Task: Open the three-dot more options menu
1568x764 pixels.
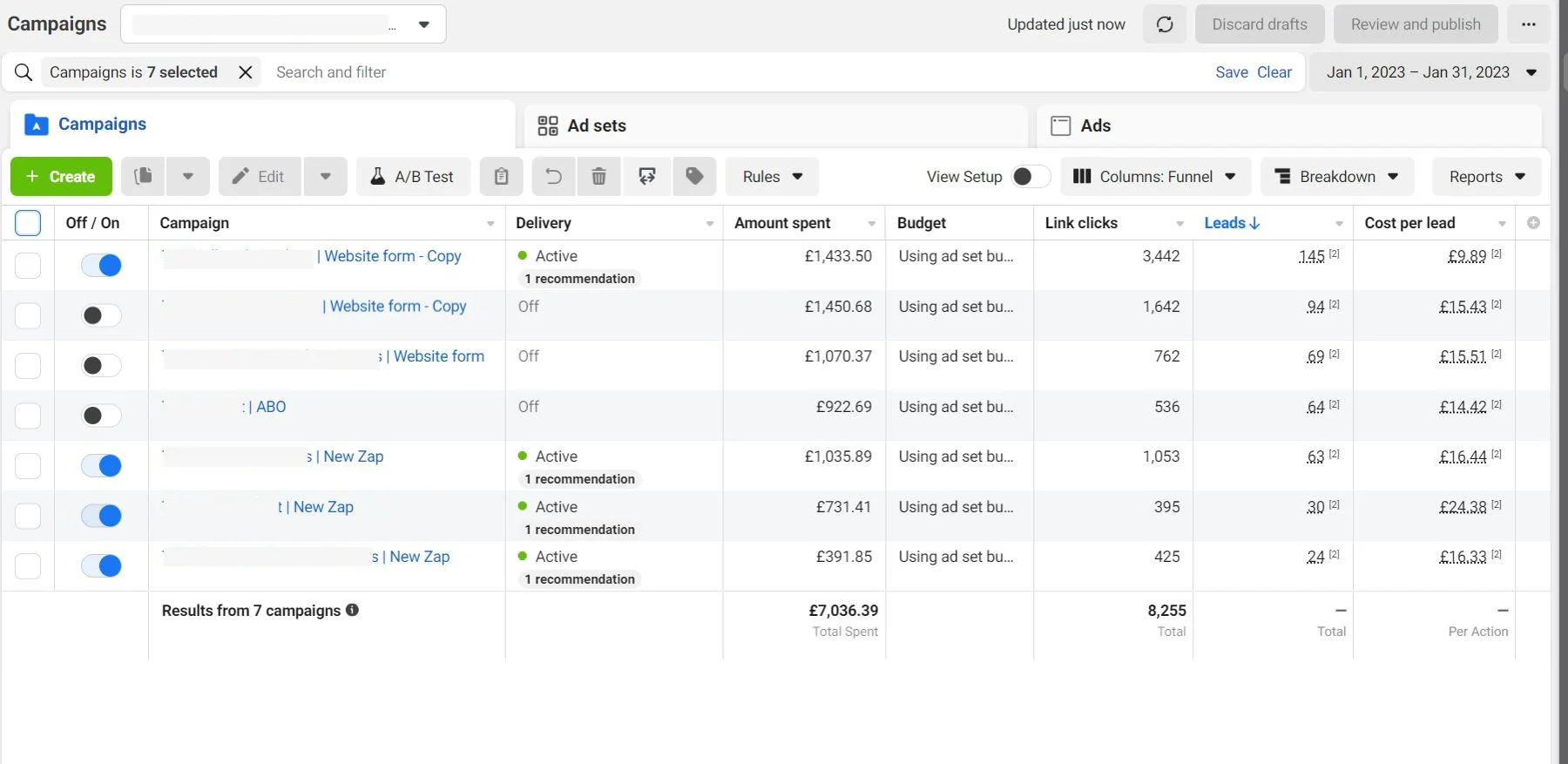Action: click(x=1529, y=24)
